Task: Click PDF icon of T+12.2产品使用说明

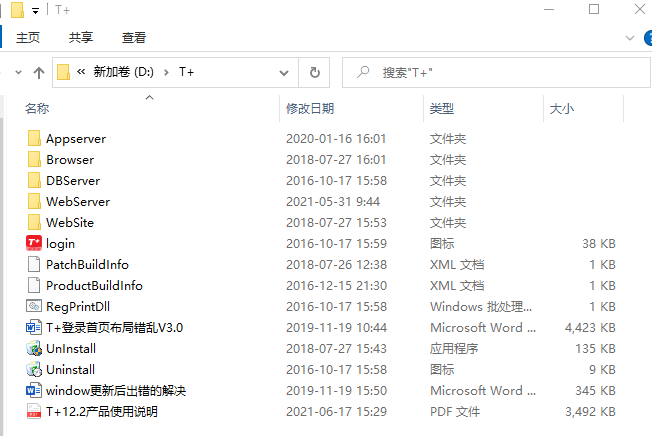Action: click(34, 411)
